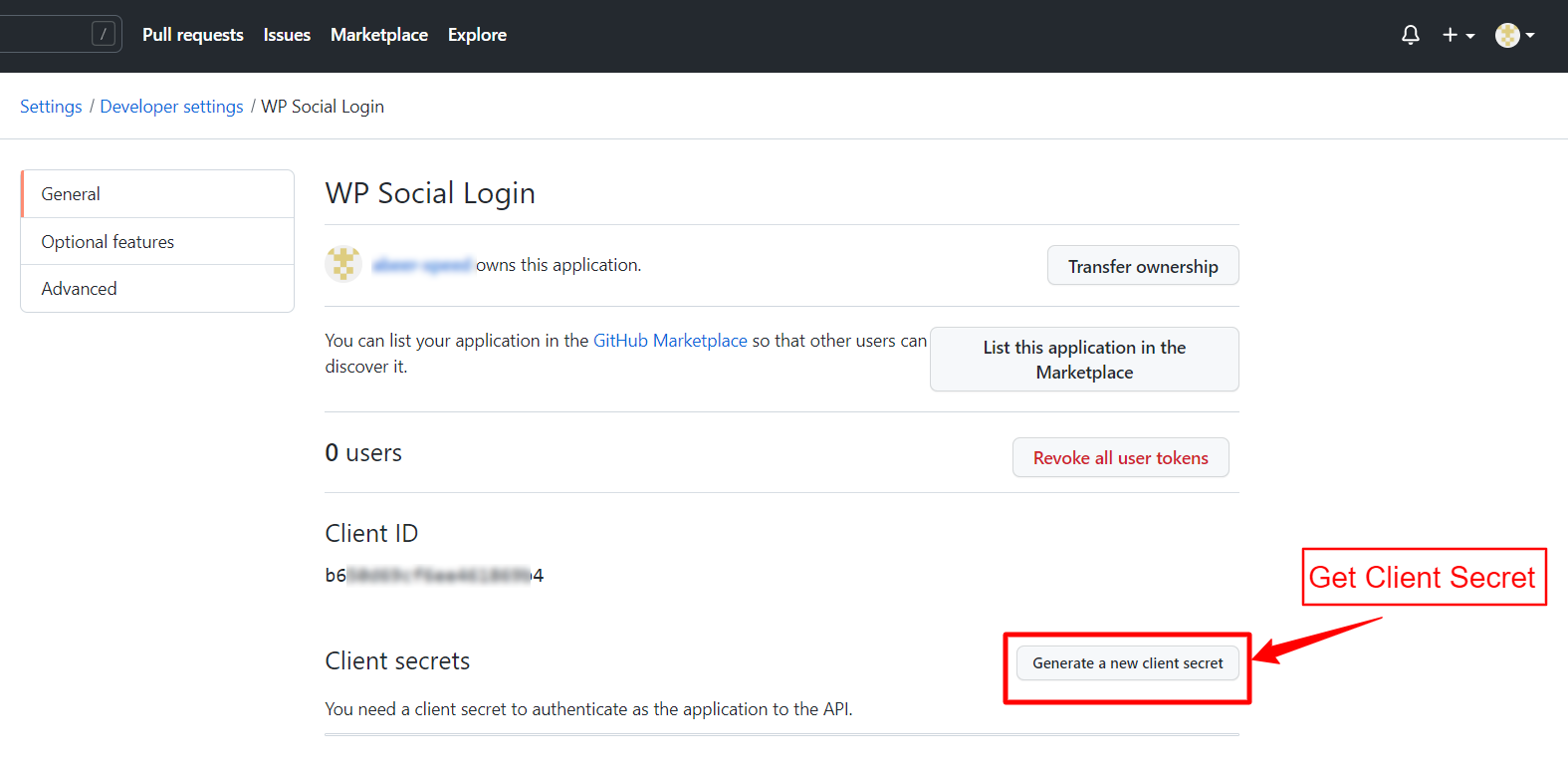
Task: Select the General sidebar tab
Action: pos(157,194)
